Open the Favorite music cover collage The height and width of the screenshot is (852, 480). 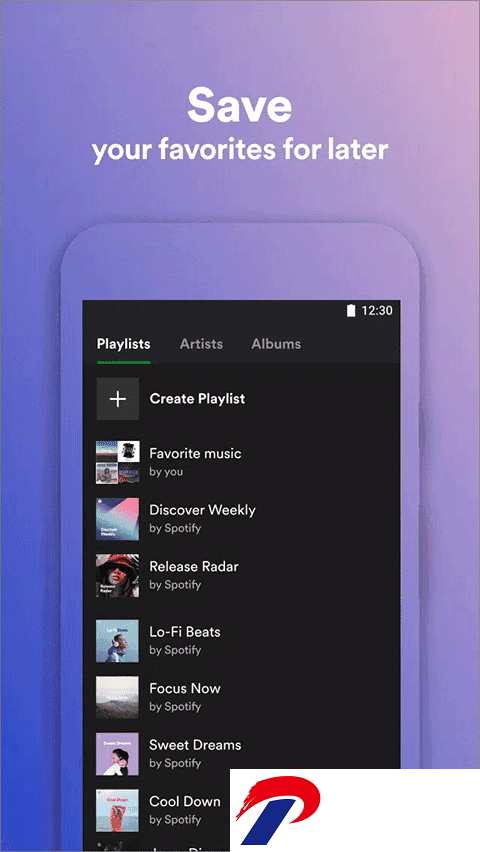[x=117, y=462]
